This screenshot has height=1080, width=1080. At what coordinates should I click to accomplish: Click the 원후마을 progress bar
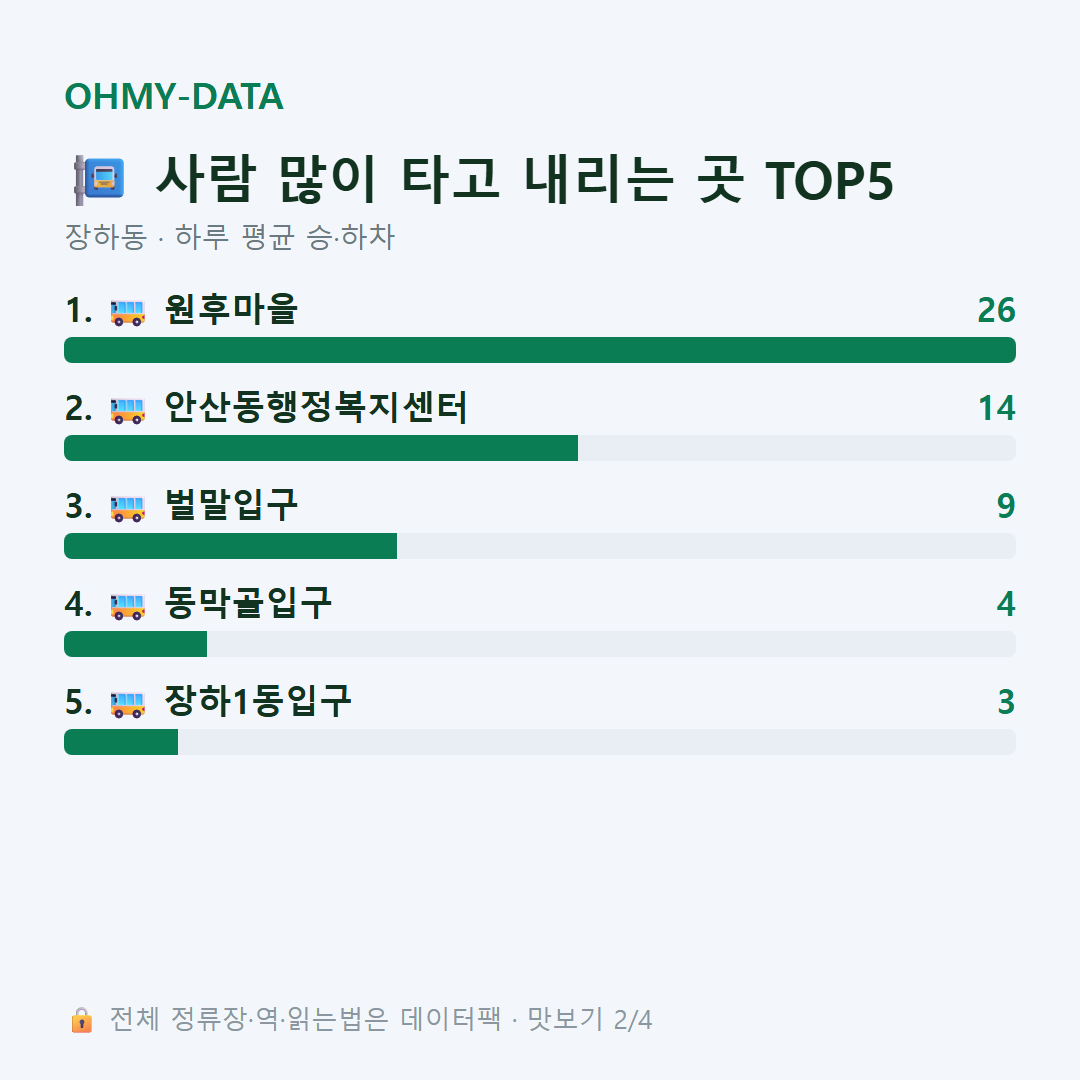point(540,350)
